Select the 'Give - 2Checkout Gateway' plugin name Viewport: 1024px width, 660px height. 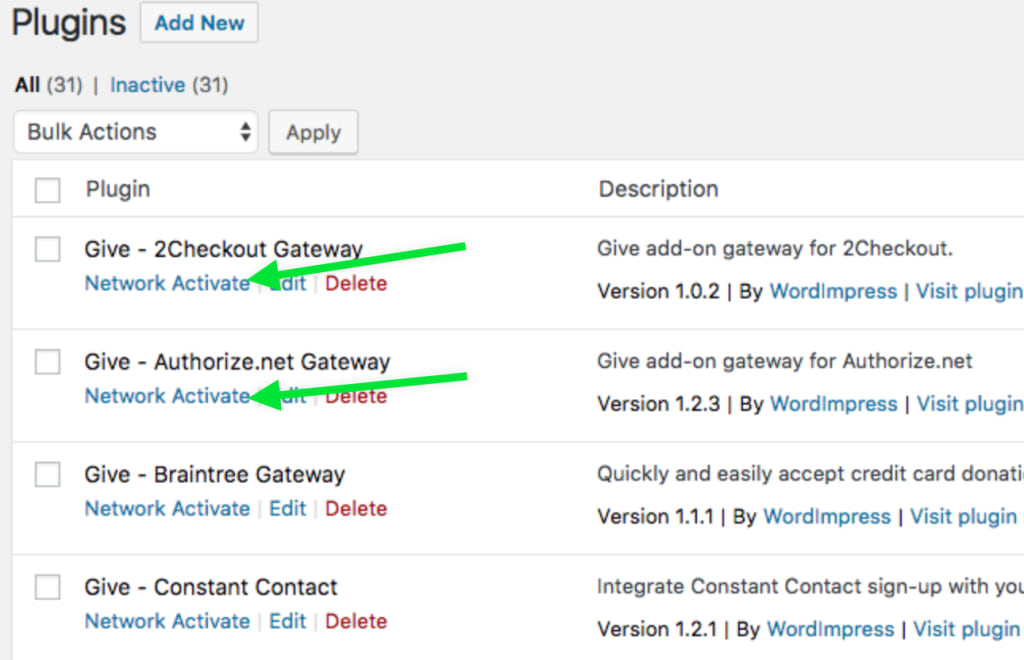[x=223, y=249]
